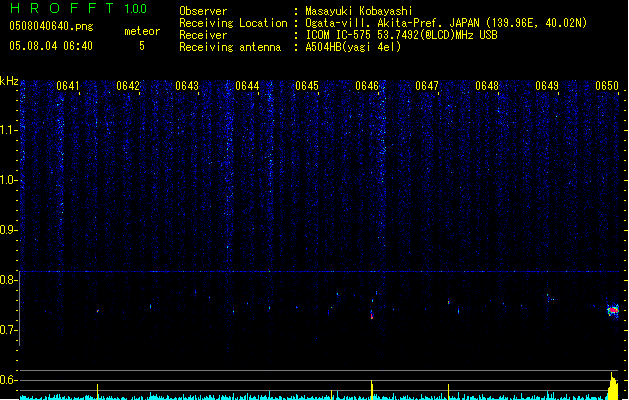Click the Ogata-vill. Akita-Pref. JAPAN location text
The width and height of the screenshot is (629, 400).
point(446,23)
